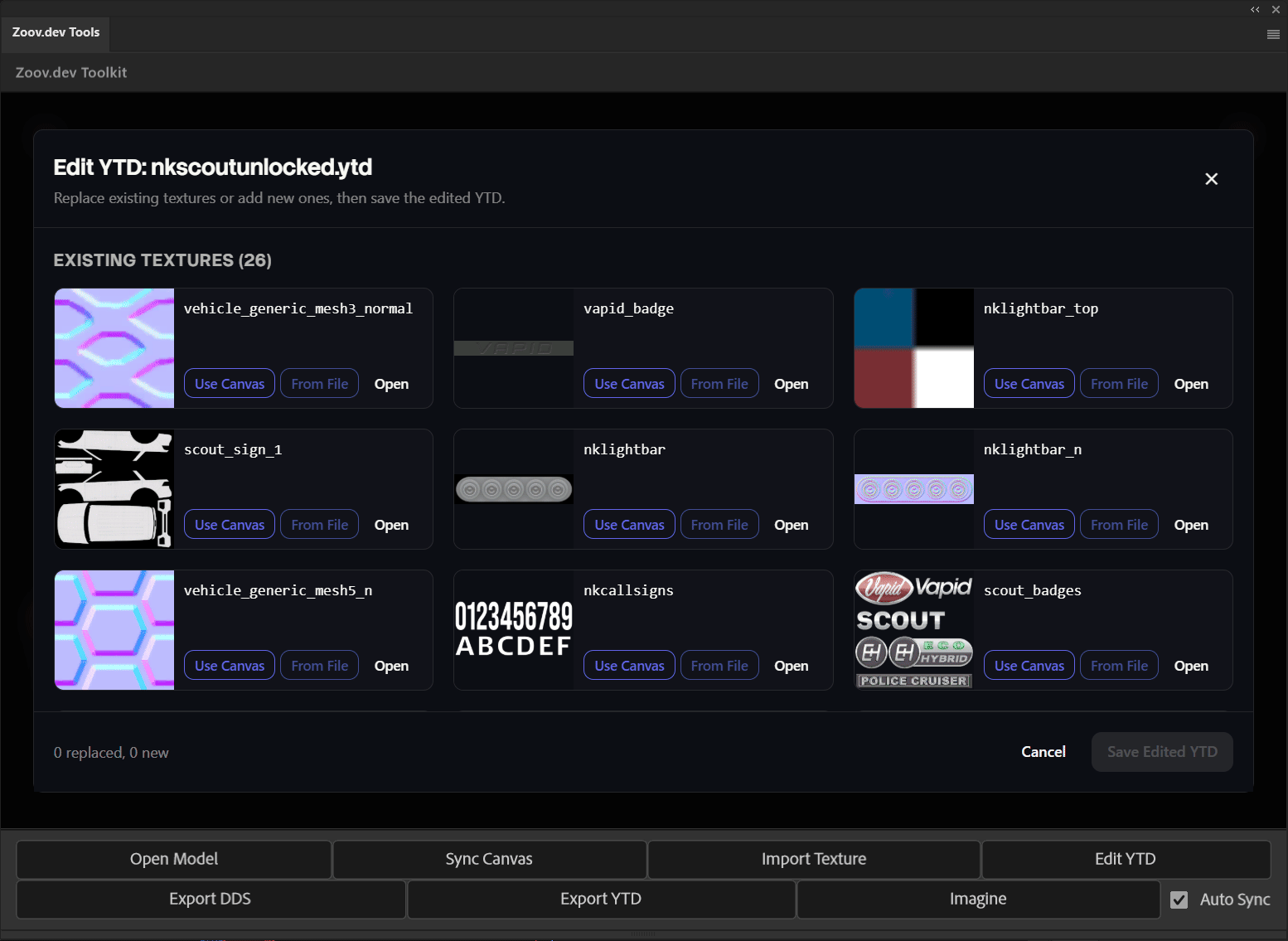Select the vehicle_generic_mesh3_normal thumbnail

coord(114,348)
